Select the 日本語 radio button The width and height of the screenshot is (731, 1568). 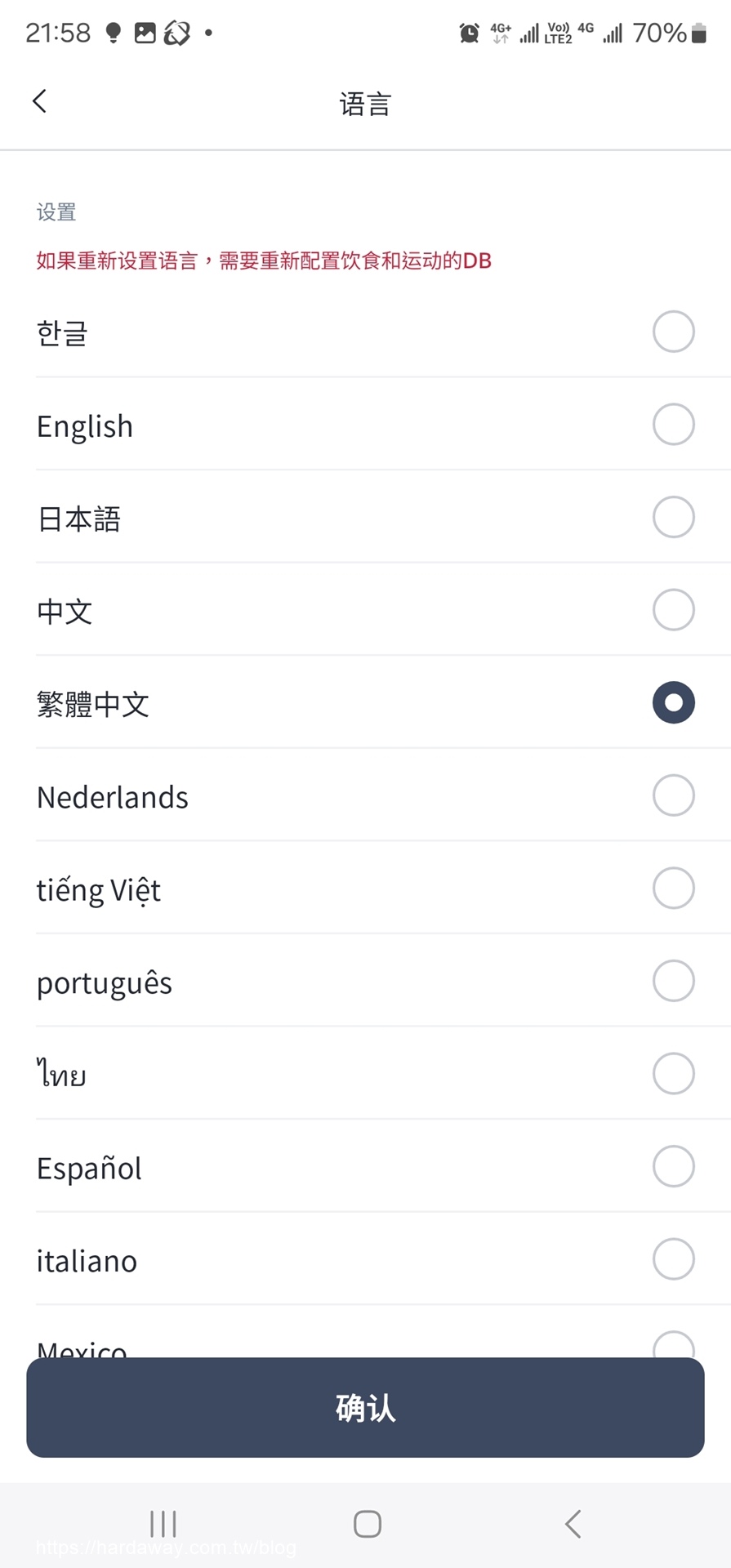673,517
